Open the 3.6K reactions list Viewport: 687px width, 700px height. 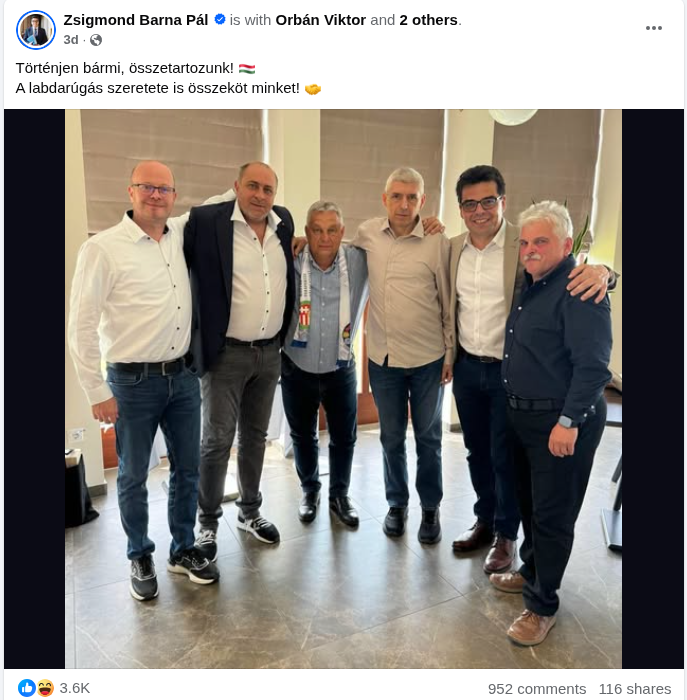(75, 688)
